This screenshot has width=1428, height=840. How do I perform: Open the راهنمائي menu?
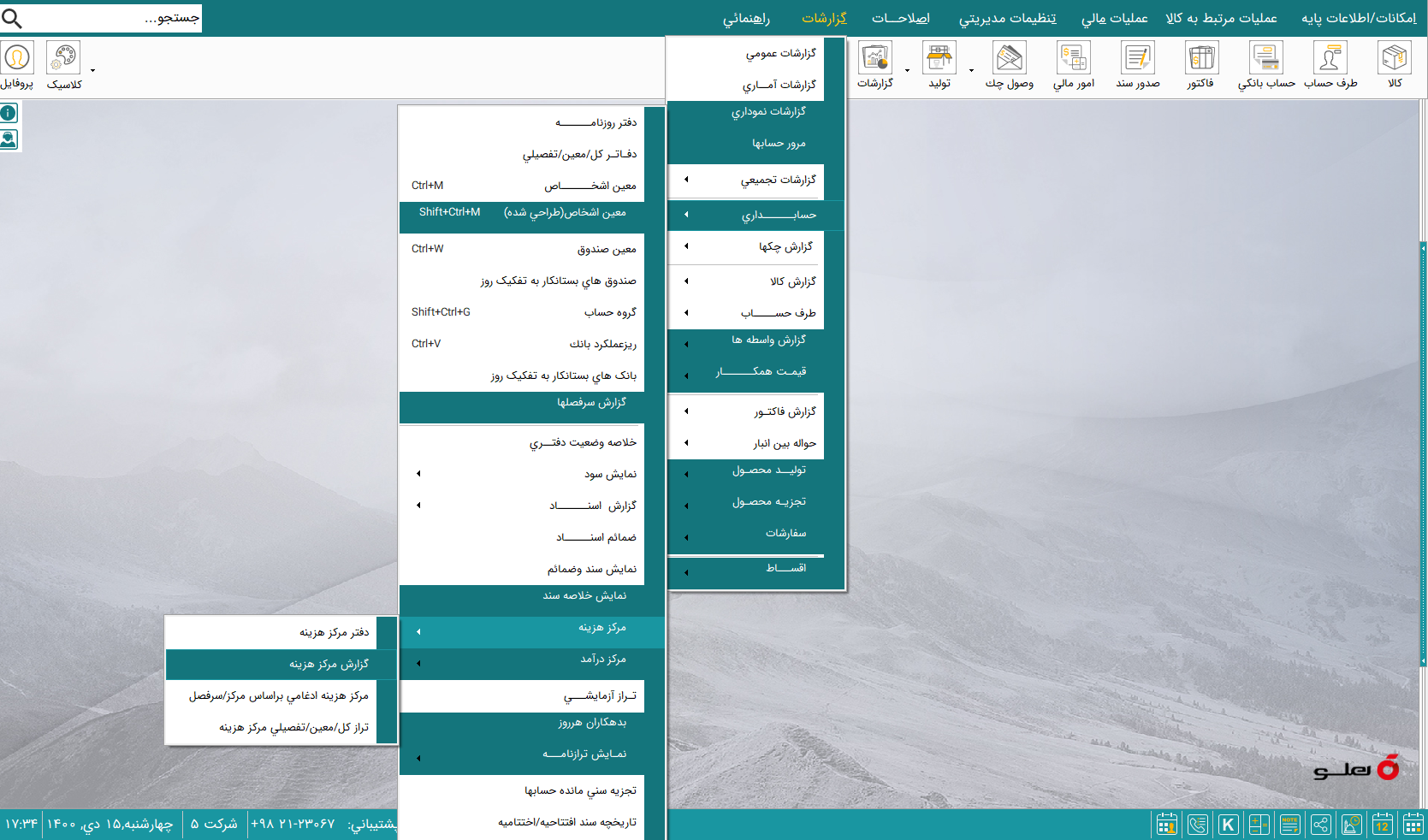point(746,18)
